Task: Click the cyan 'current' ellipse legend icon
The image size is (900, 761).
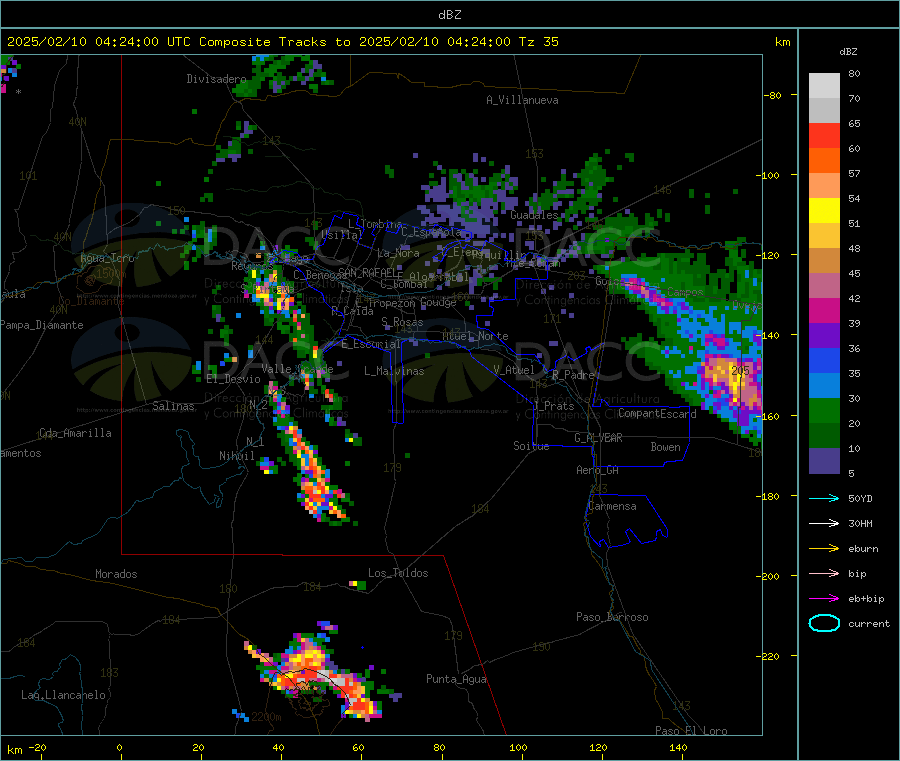Action: click(824, 623)
